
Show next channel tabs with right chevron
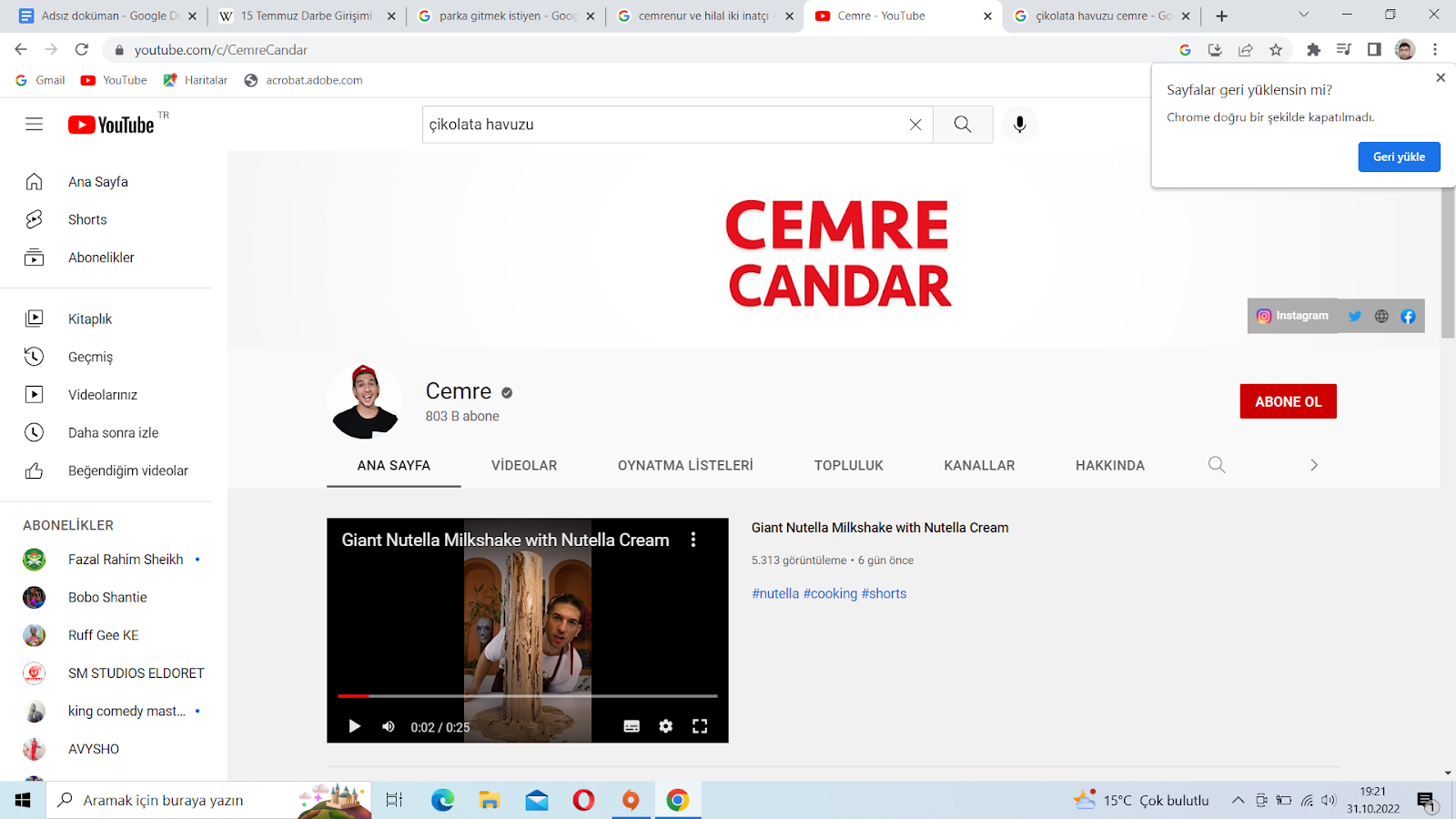click(x=1314, y=465)
